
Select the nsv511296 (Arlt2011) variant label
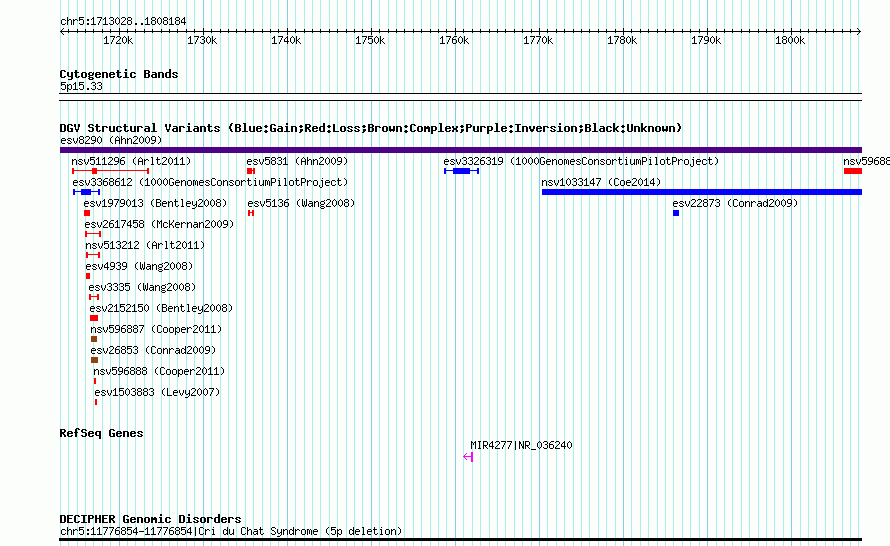pyautogui.click(x=131, y=161)
